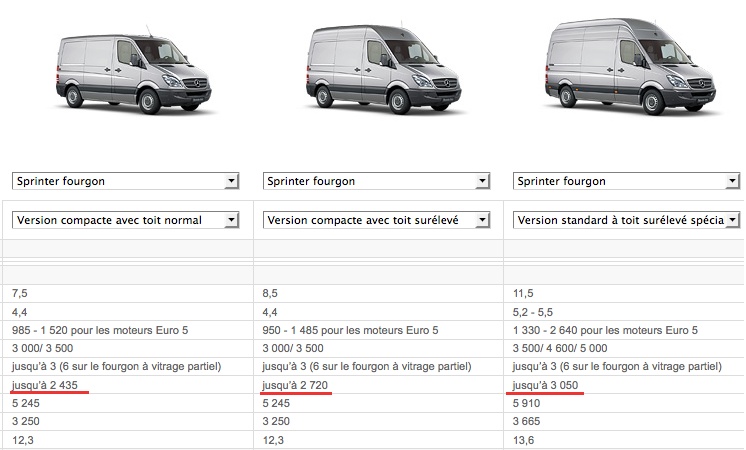
Task: Click '1 330 - 2 640 pour les moteurs Euro 5'
Action: pos(605,330)
